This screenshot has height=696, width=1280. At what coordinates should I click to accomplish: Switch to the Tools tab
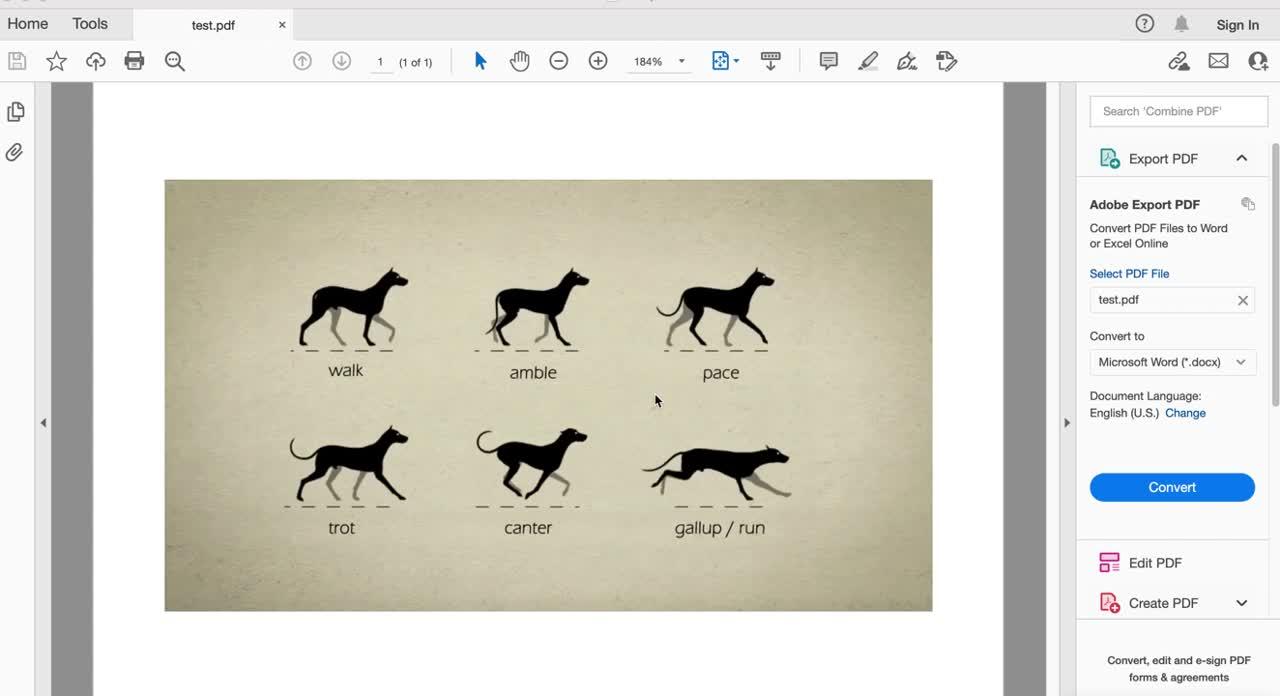click(x=89, y=23)
